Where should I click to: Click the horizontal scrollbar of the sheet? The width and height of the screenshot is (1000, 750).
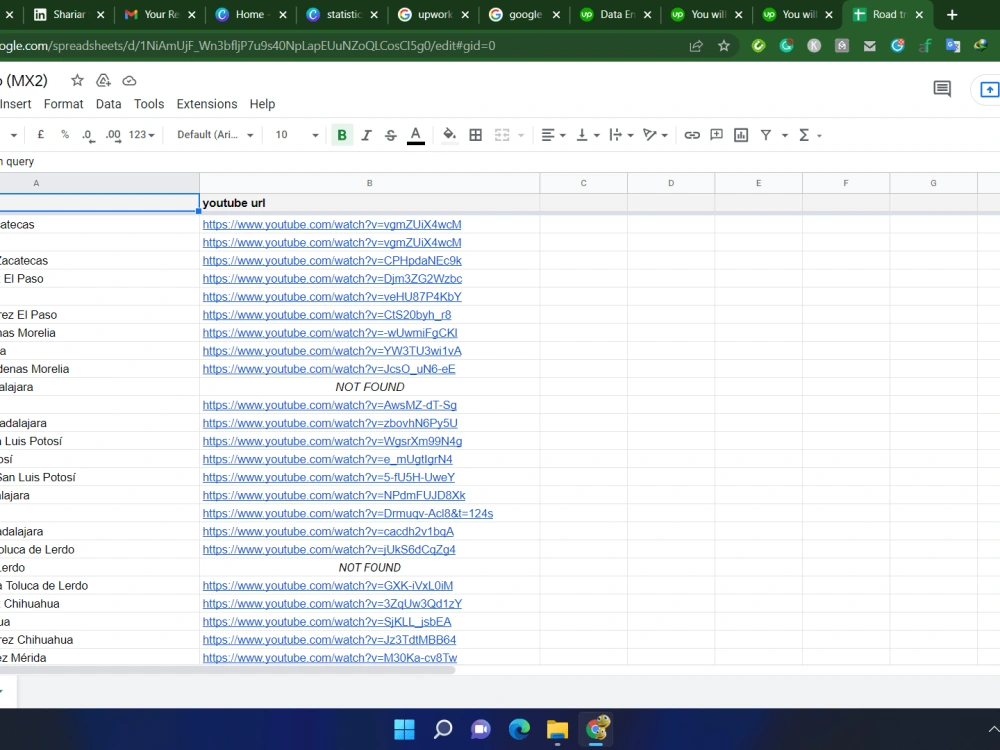click(x=228, y=670)
